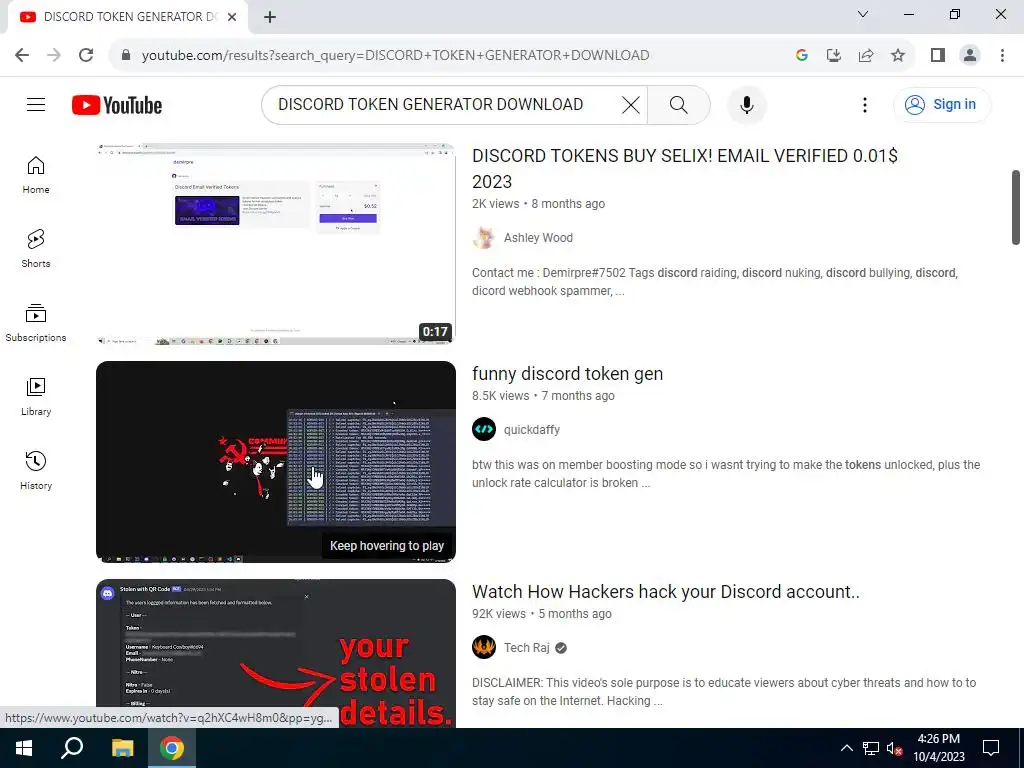Click the 2K views • 8 months ago text
Viewport: 1024px width, 768px height.
point(538,204)
